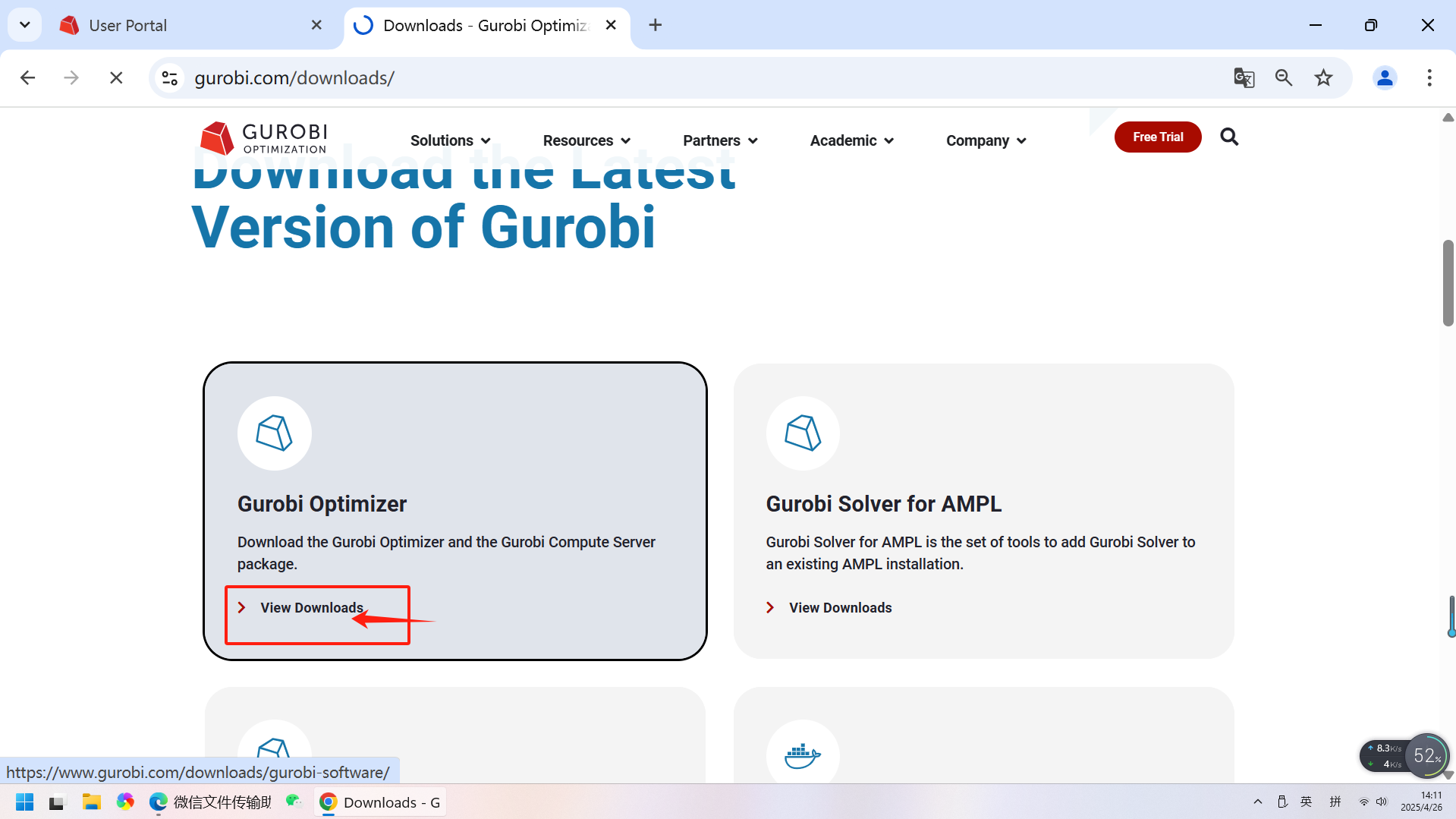
Task: Open Microsoft Edge from the taskbar
Action: click(x=159, y=802)
